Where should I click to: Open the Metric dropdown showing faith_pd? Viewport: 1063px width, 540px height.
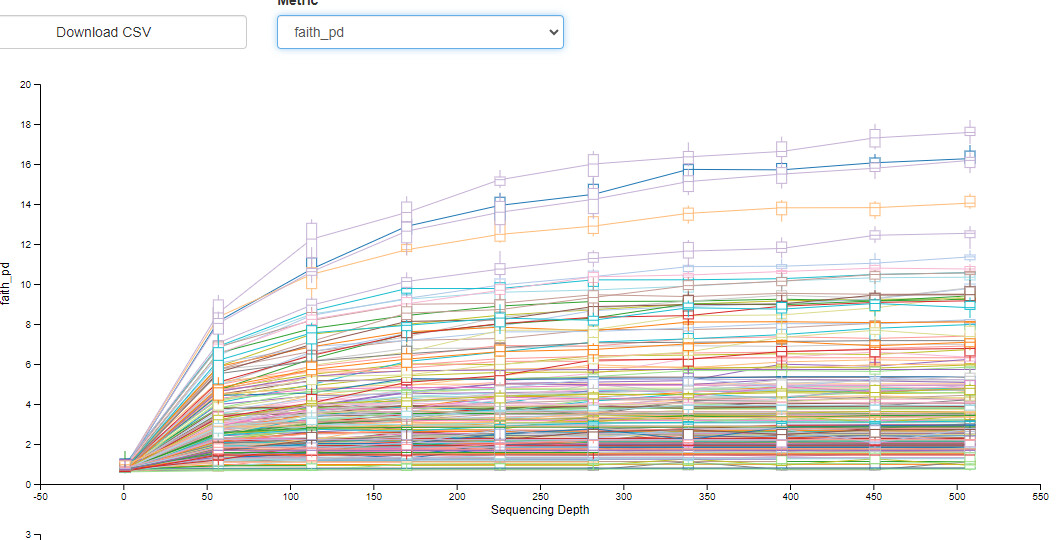tap(420, 32)
